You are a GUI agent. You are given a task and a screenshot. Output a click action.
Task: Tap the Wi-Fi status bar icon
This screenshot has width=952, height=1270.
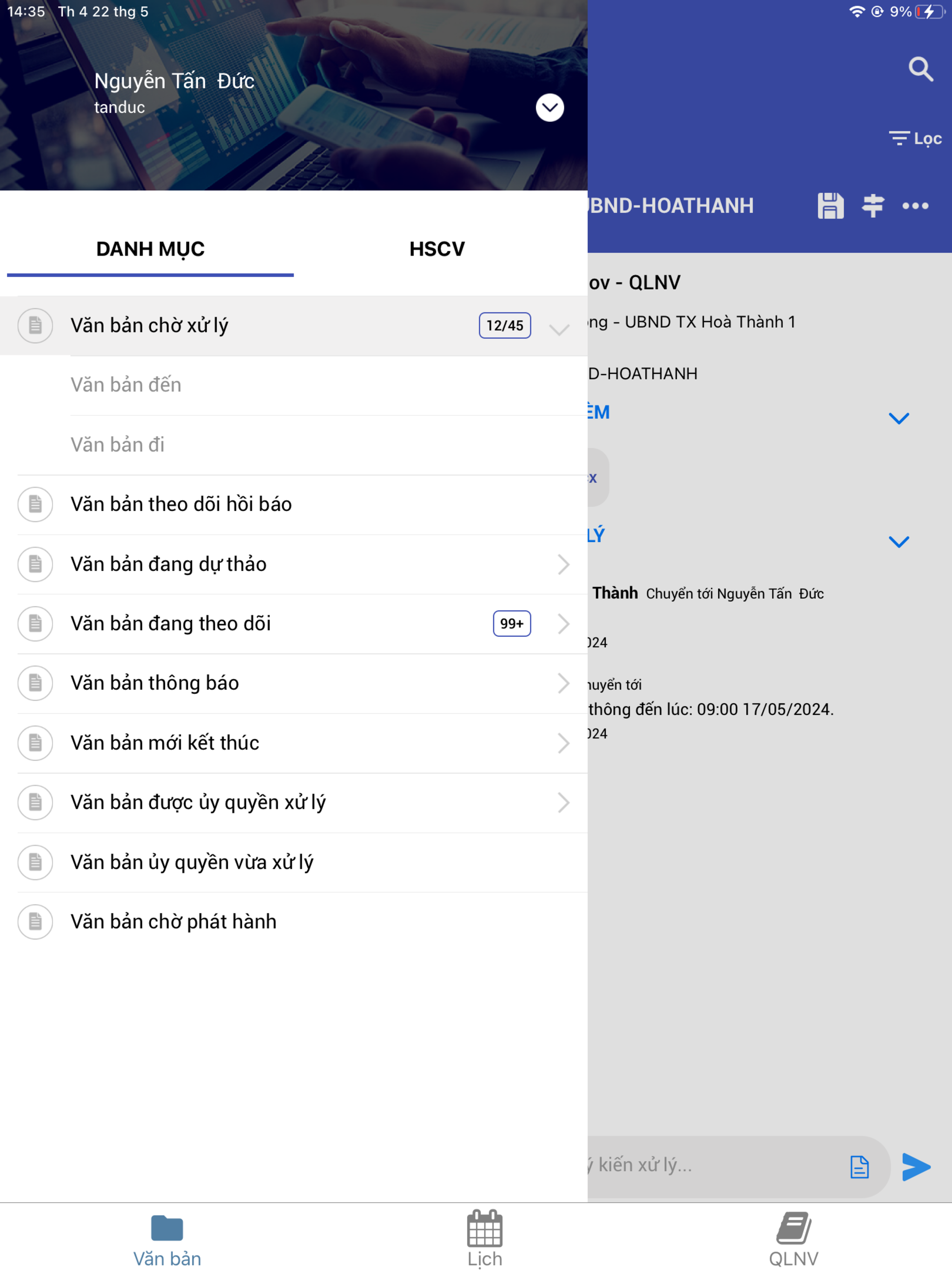857,12
